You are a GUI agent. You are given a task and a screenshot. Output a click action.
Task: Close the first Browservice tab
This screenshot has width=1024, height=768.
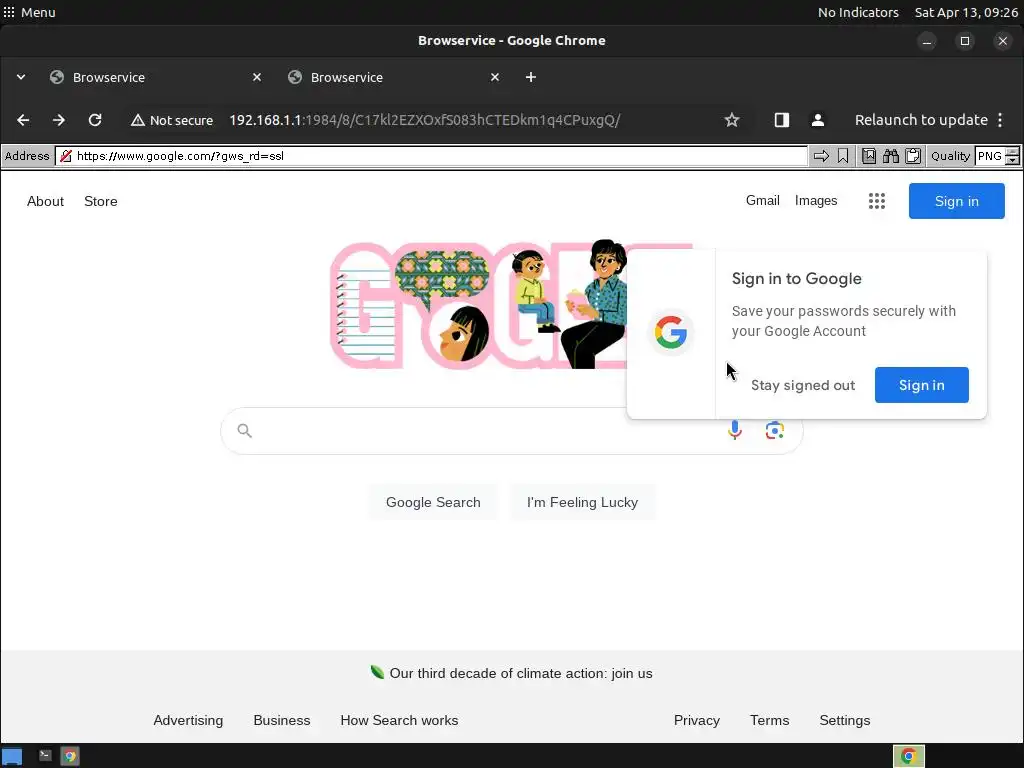point(257,77)
